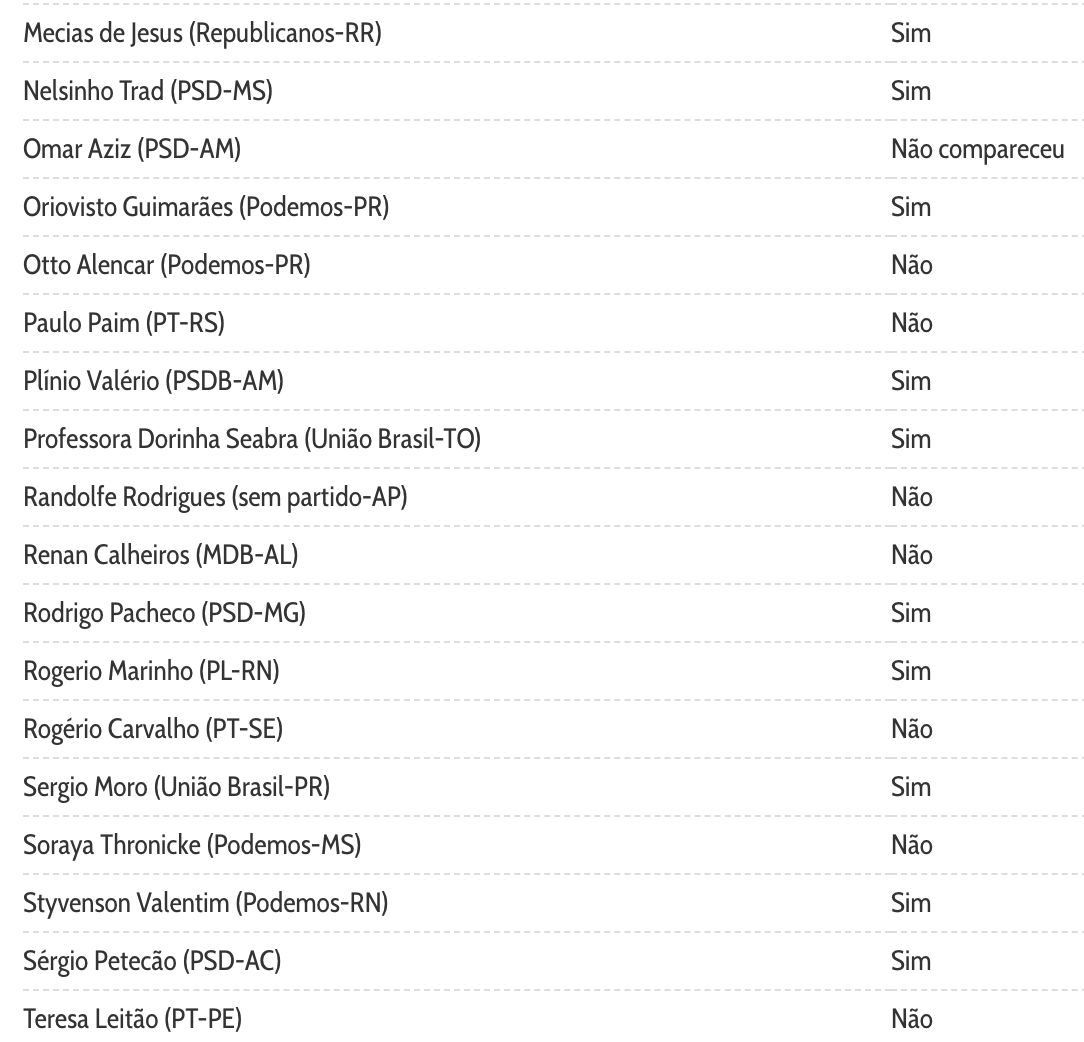The width and height of the screenshot is (1084, 1042).
Task: Click the 'Sim' vote for Mecias de Jesus
Action: point(910,34)
